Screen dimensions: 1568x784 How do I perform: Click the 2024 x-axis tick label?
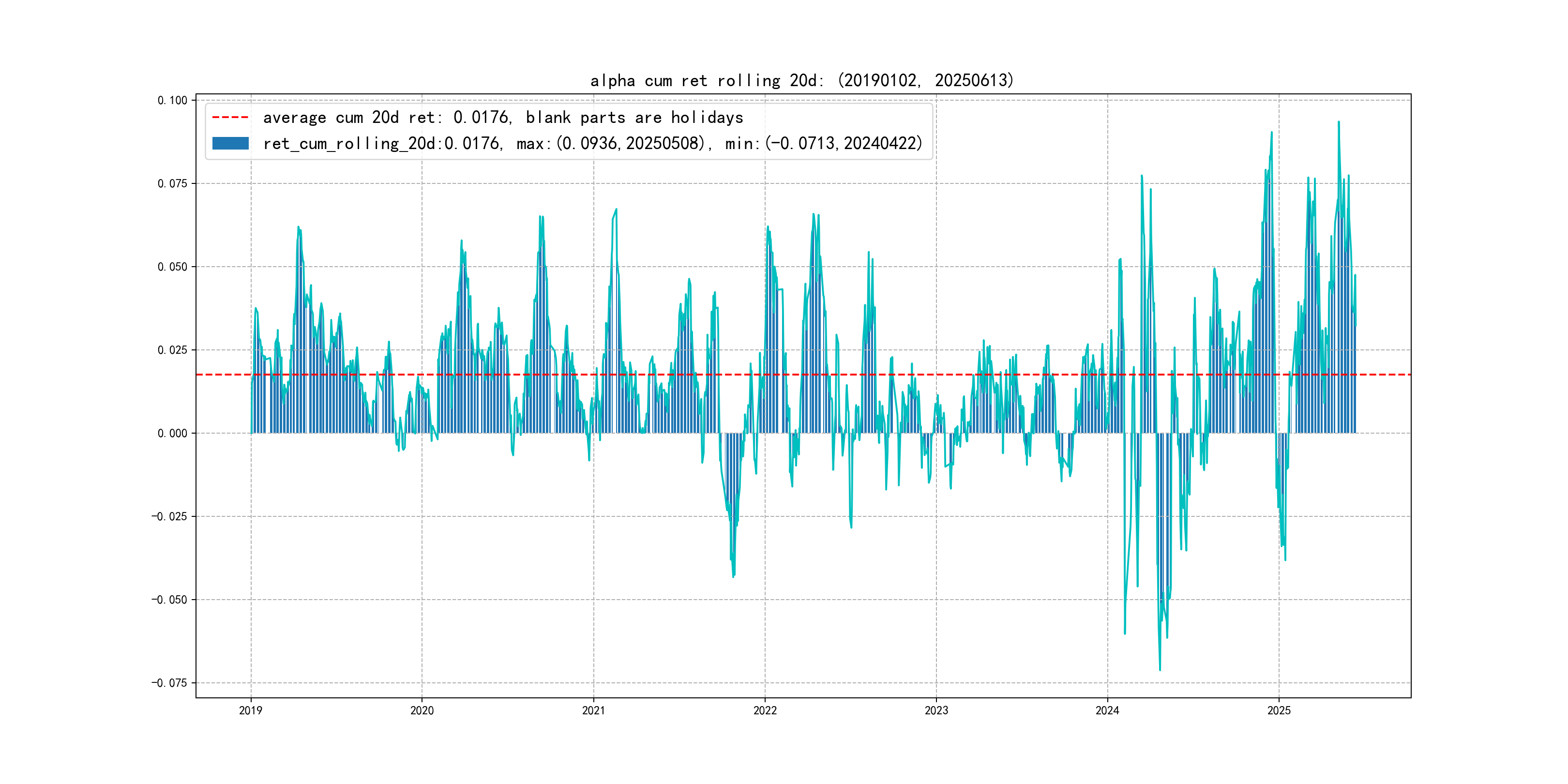click(x=1107, y=710)
